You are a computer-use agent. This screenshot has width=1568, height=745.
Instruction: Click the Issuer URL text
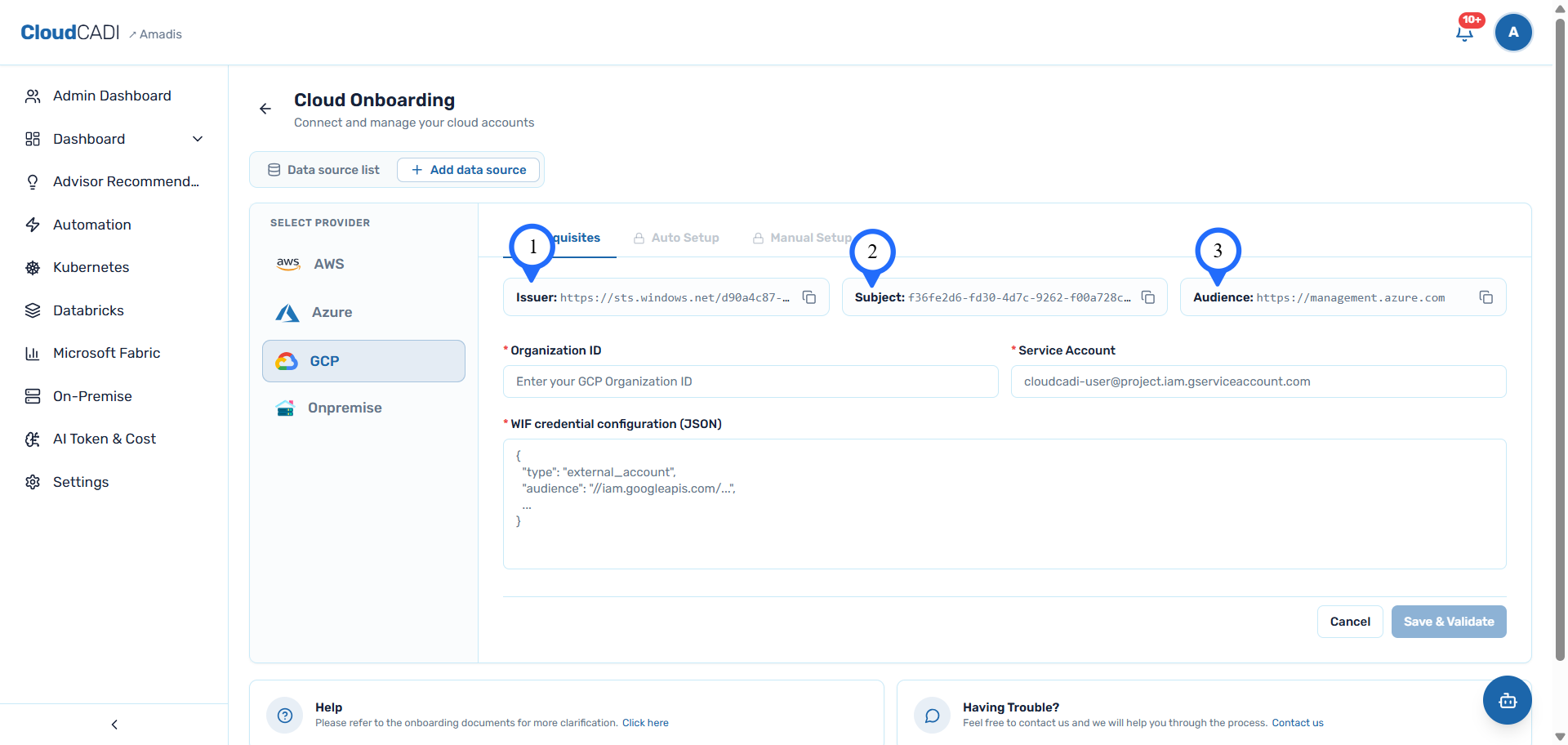(x=675, y=298)
